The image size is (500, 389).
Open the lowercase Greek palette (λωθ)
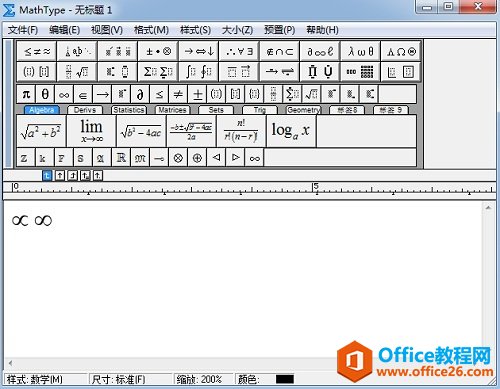point(361,51)
